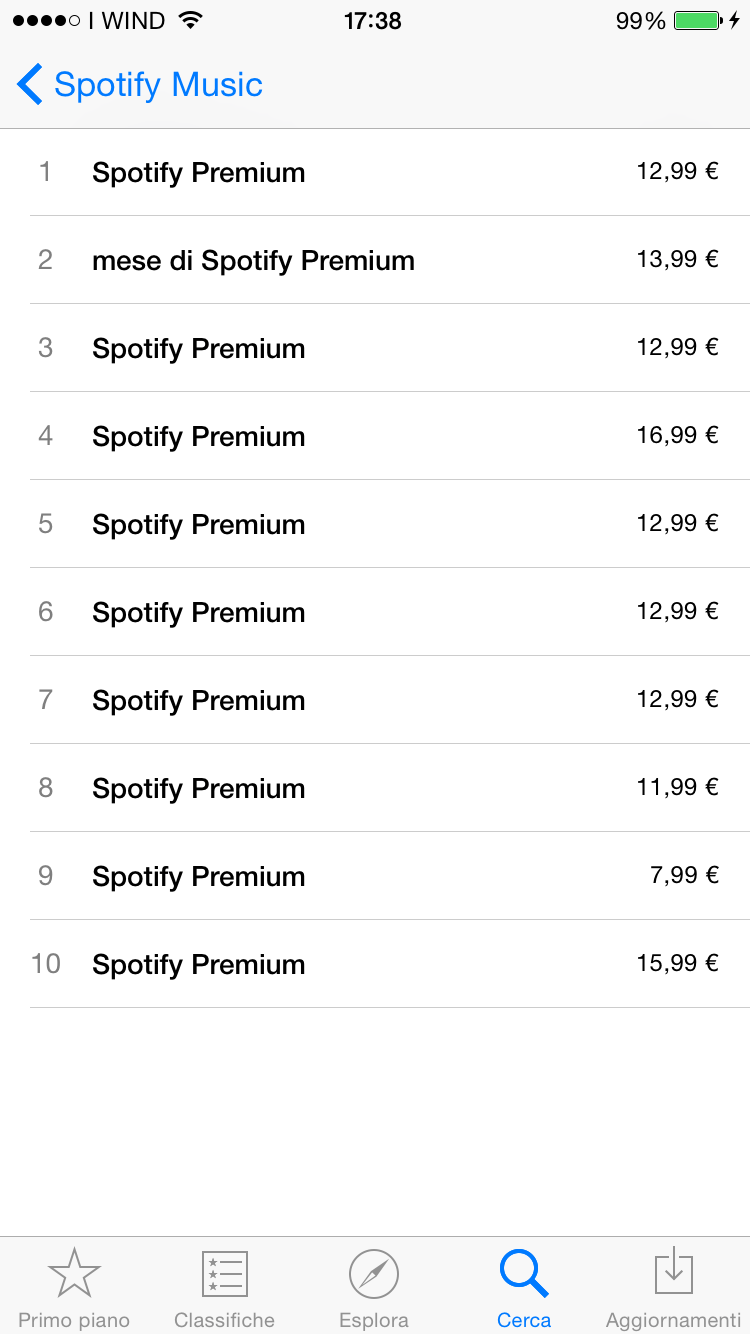
Task: Select mese di Spotify Premium row
Action: click(x=375, y=260)
